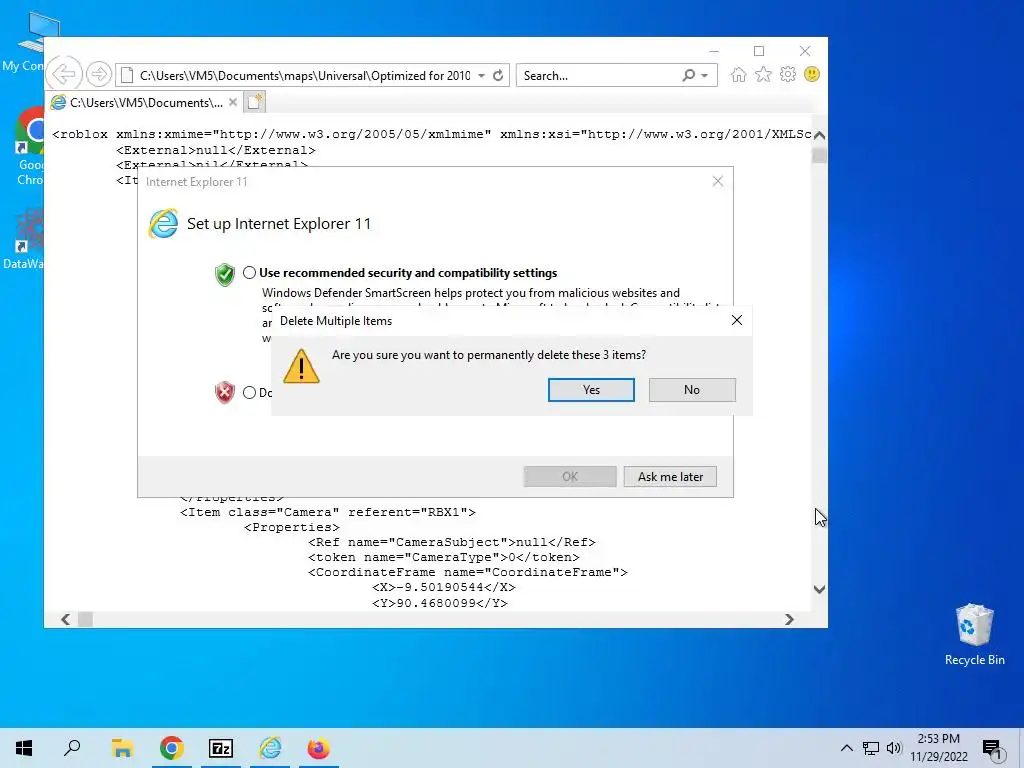Open the network tray icon
The width and height of the screenshot is (1024, 768).
coord(871,748)
